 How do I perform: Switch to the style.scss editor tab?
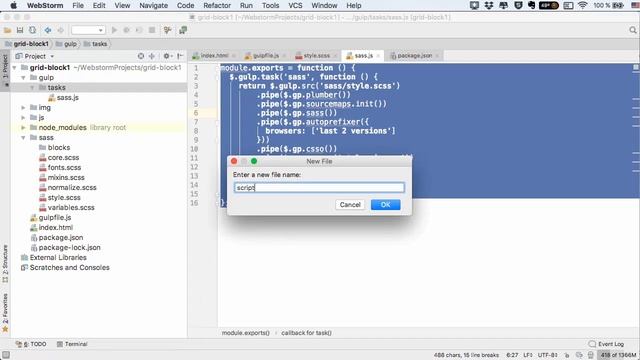[x=316, y=56]
